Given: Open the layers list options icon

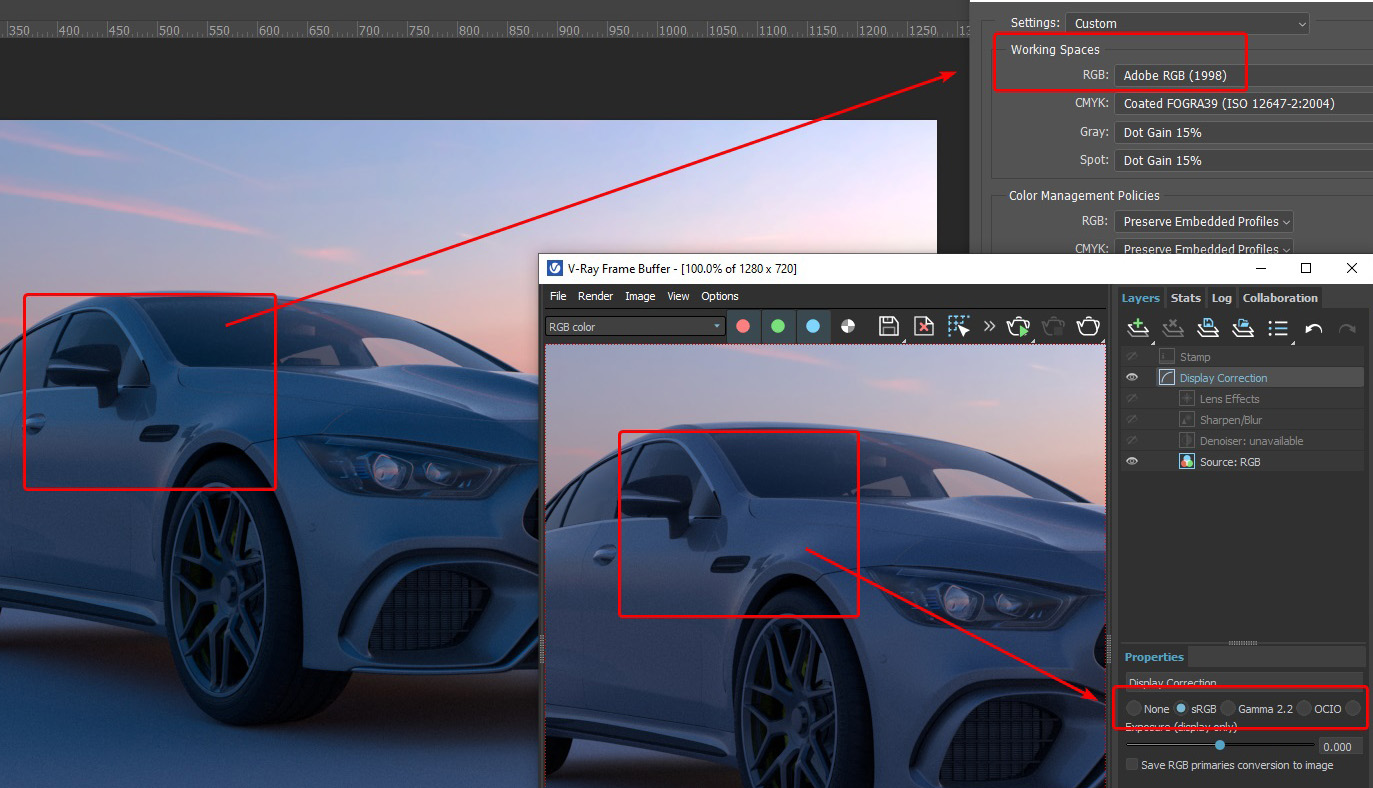Looking at the screenshot, I should (1278, 327).
